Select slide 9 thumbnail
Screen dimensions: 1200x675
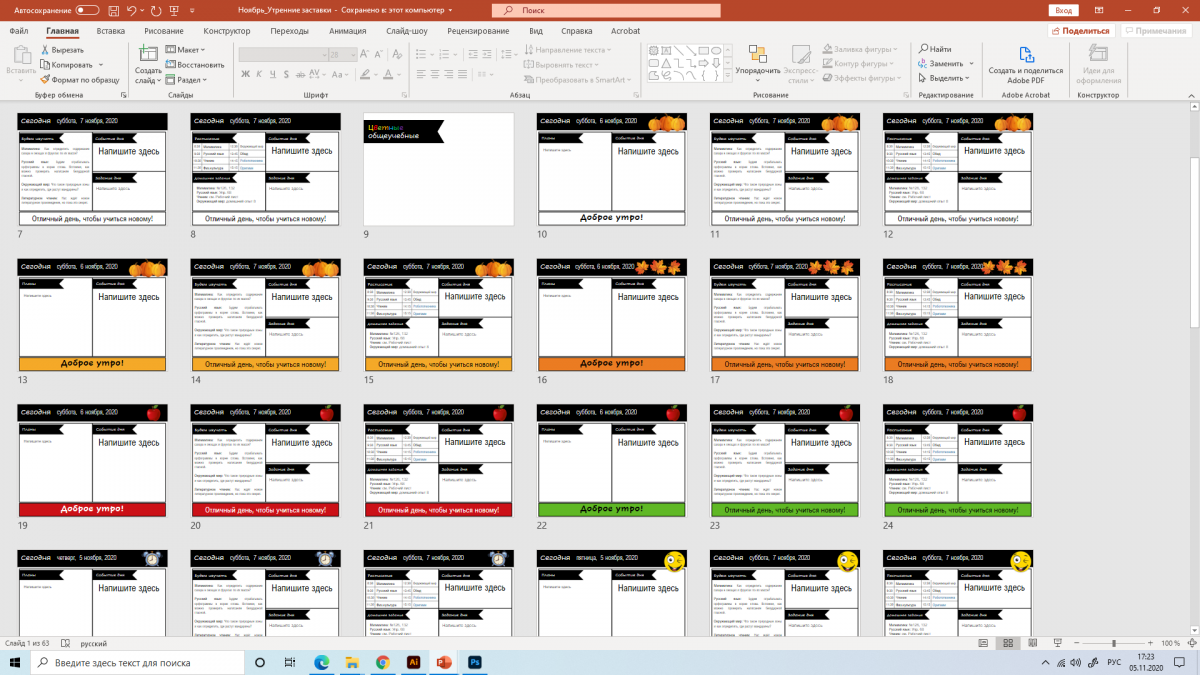pyautogui.click(x=439, y=169)
